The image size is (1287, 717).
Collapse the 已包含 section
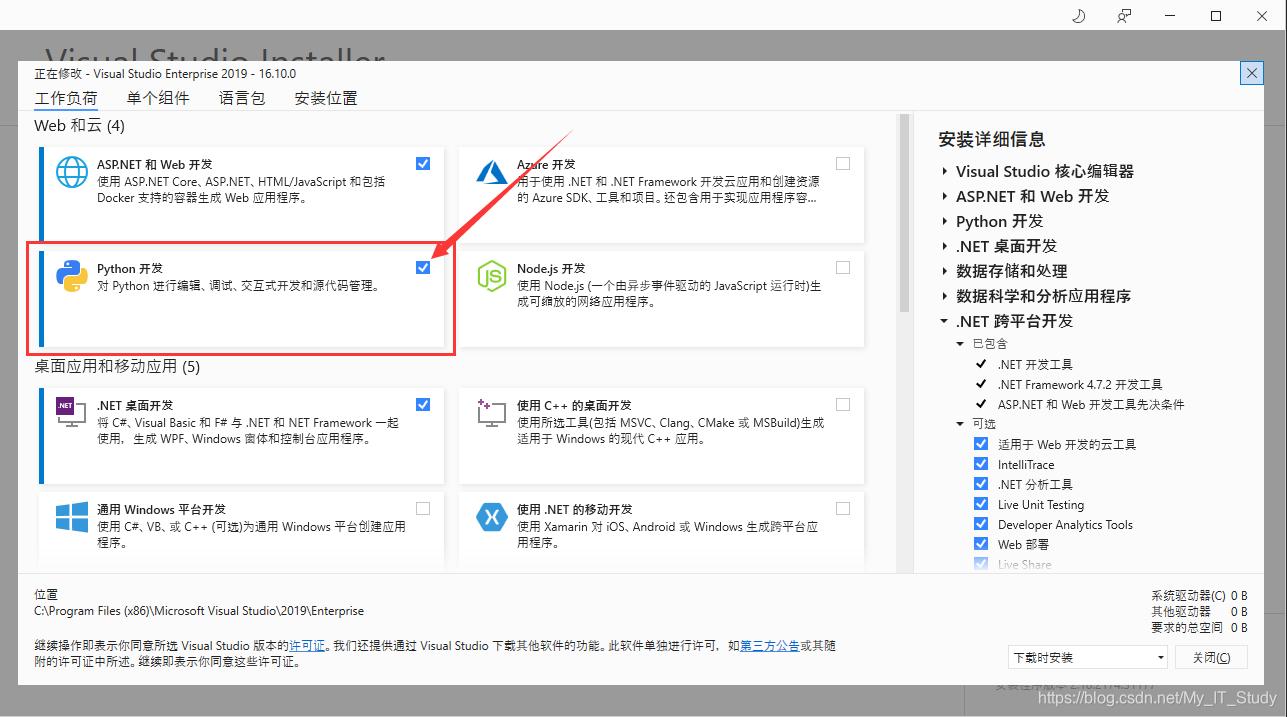(x=961, y=344)
